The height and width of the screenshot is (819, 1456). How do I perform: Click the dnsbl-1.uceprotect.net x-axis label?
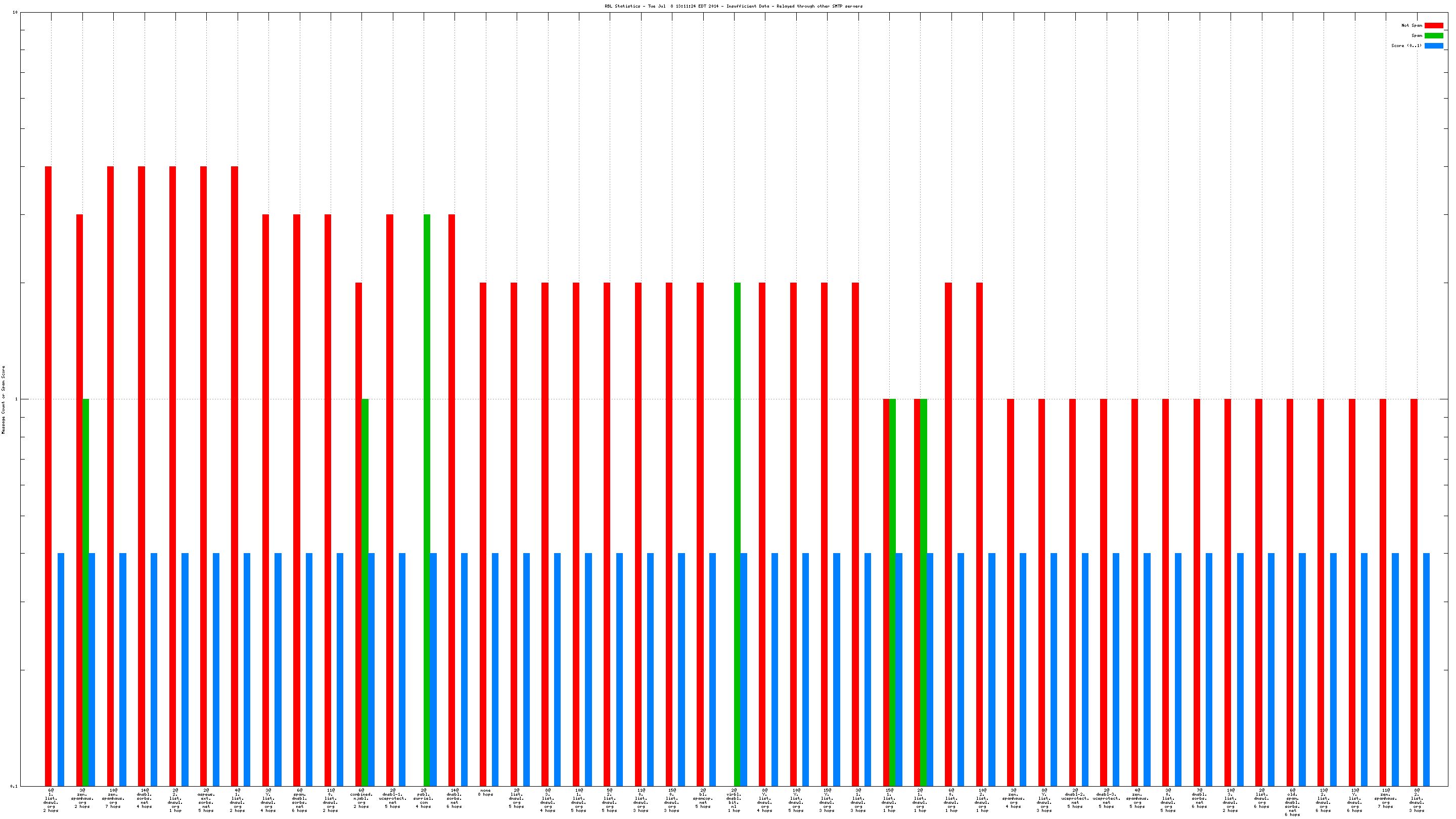(x=392, y=798)
